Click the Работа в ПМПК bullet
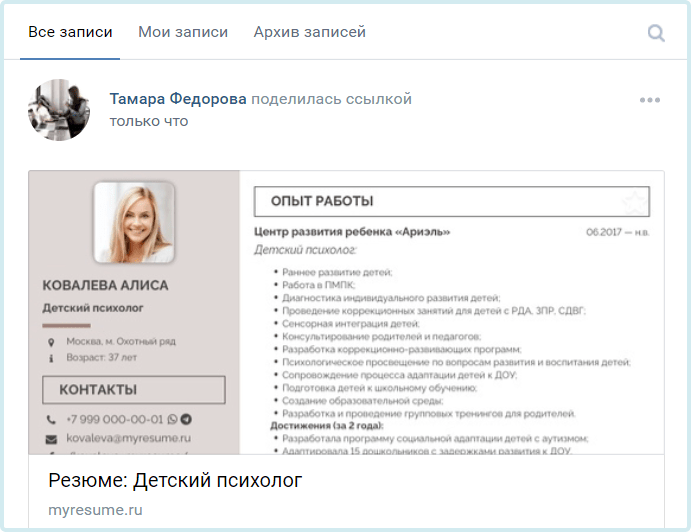 tap(319, 285)
